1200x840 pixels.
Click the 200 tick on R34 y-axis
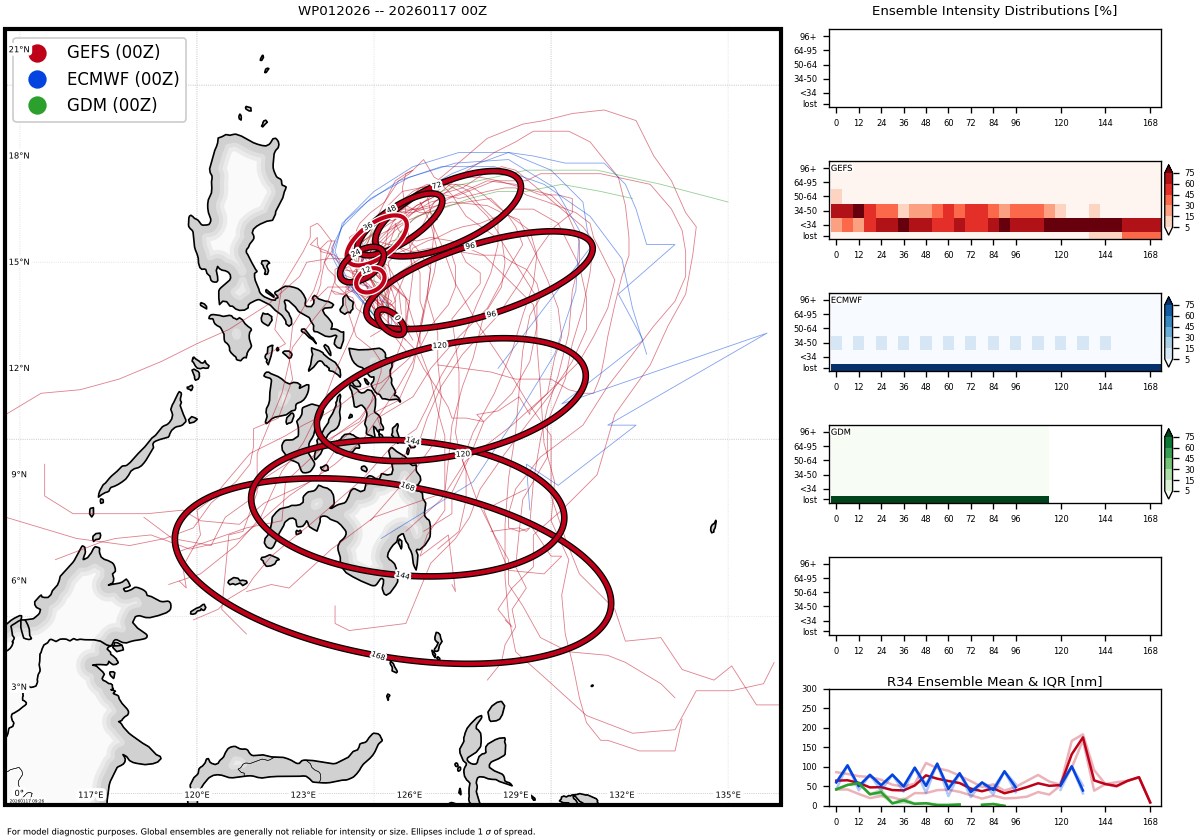[809, 728]
